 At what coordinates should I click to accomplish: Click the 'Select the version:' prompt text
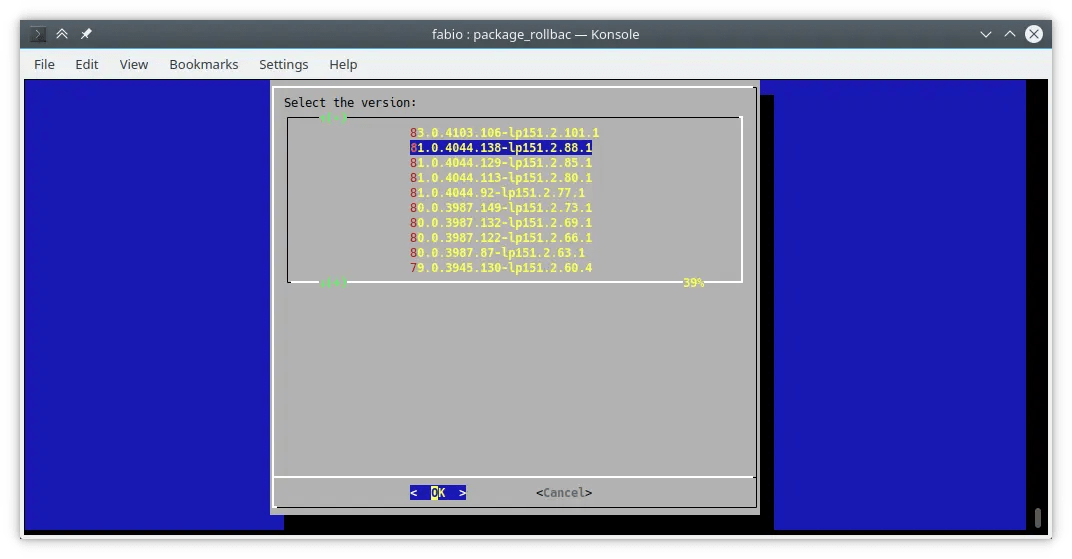pos(350,103)
